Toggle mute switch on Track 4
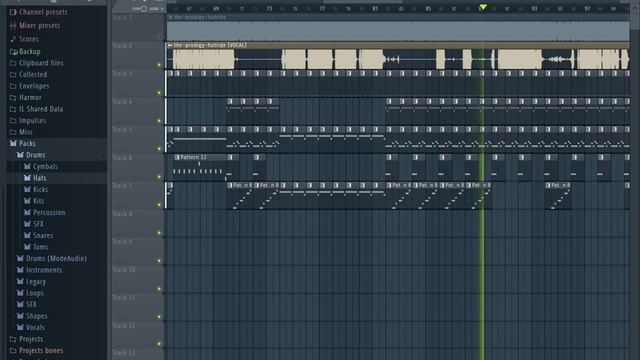640x360 pixels. click(x=159, y=121)
